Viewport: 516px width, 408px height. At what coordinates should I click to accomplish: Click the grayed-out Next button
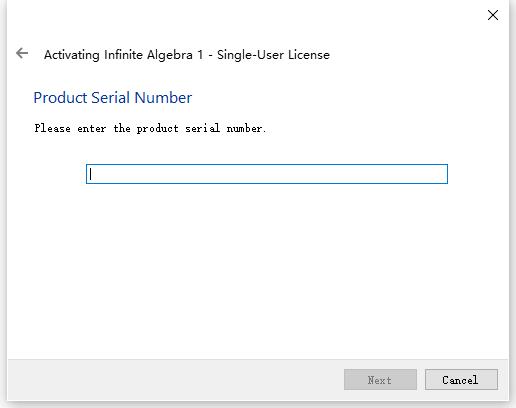pos(380,379)
